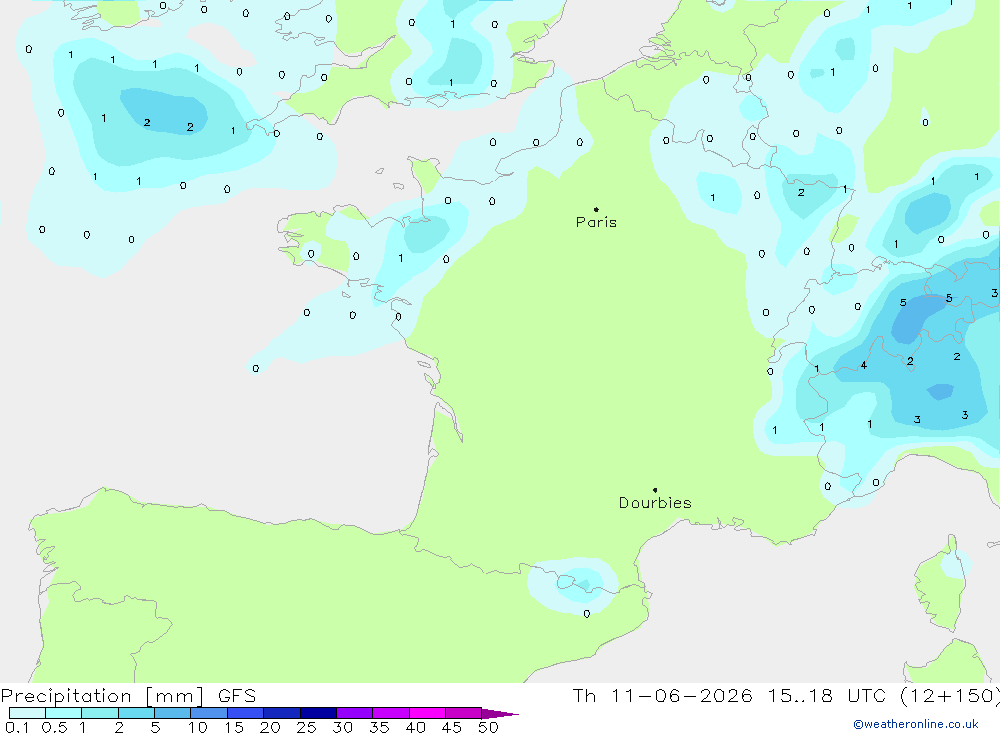This screenshot has height=733, width=1000.
Task: Click the legend label '10'
Action: 197,727
